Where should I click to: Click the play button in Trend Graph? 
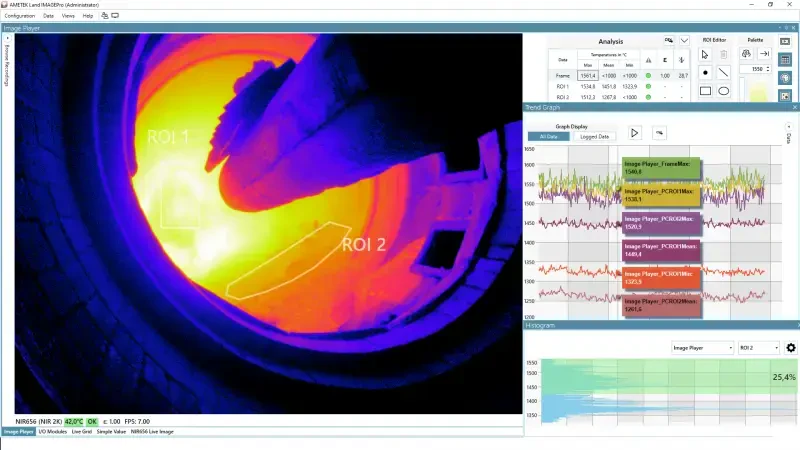(634, 132)
